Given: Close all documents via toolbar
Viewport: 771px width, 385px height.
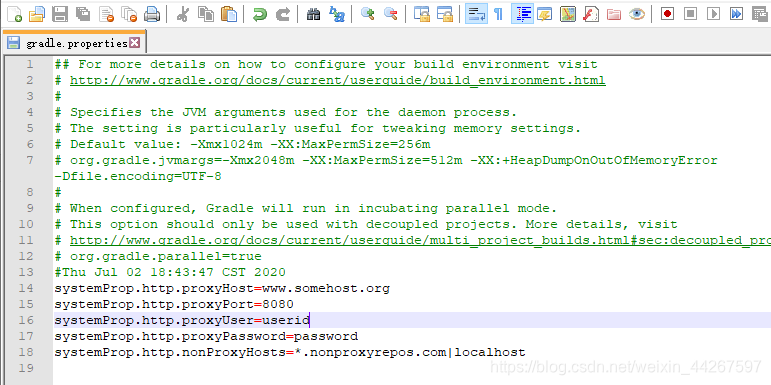Looking at the screenshot, I should [x=129, y=14].
